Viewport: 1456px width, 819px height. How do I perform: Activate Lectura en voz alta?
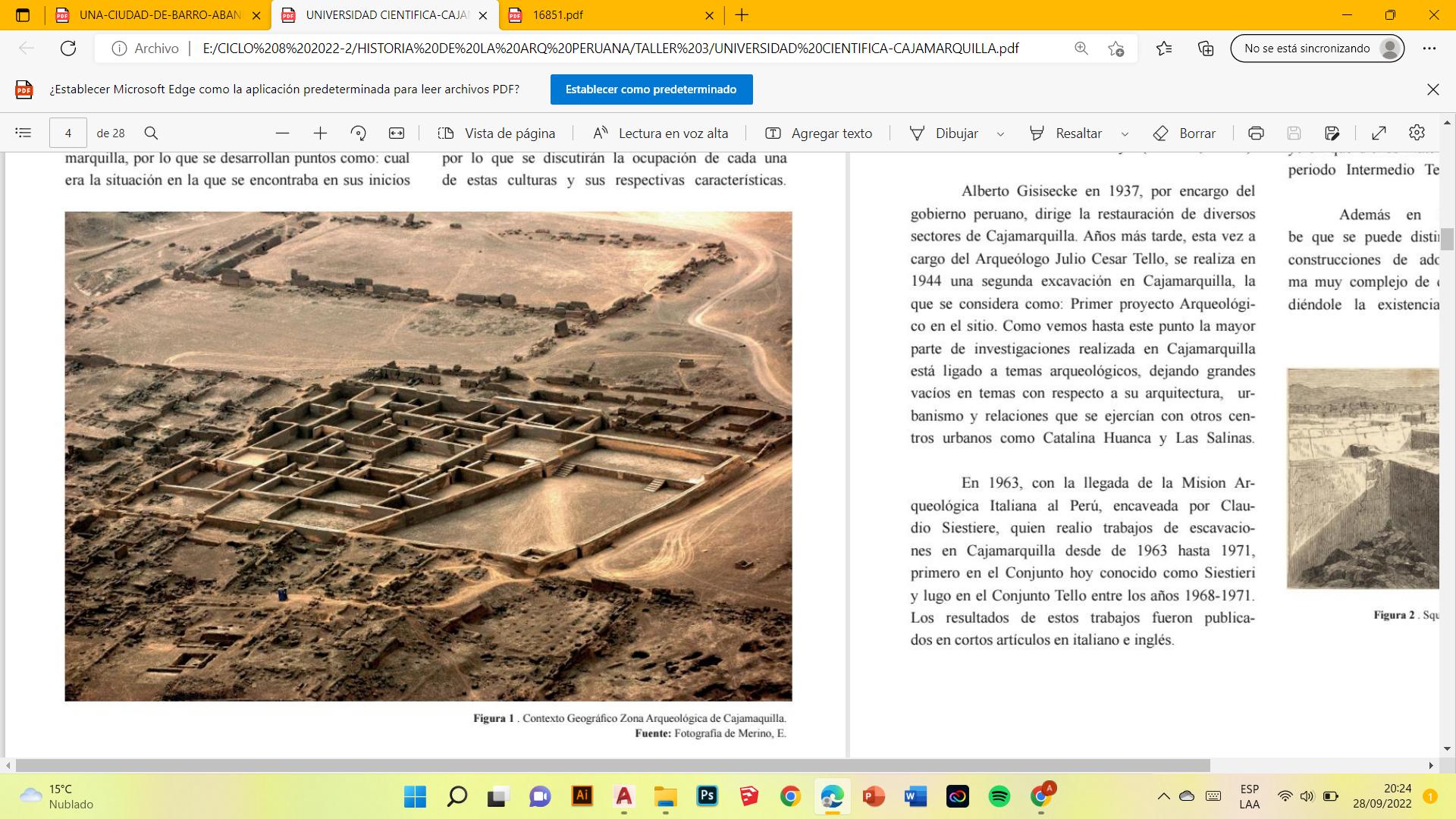click(x=661, y=133)
